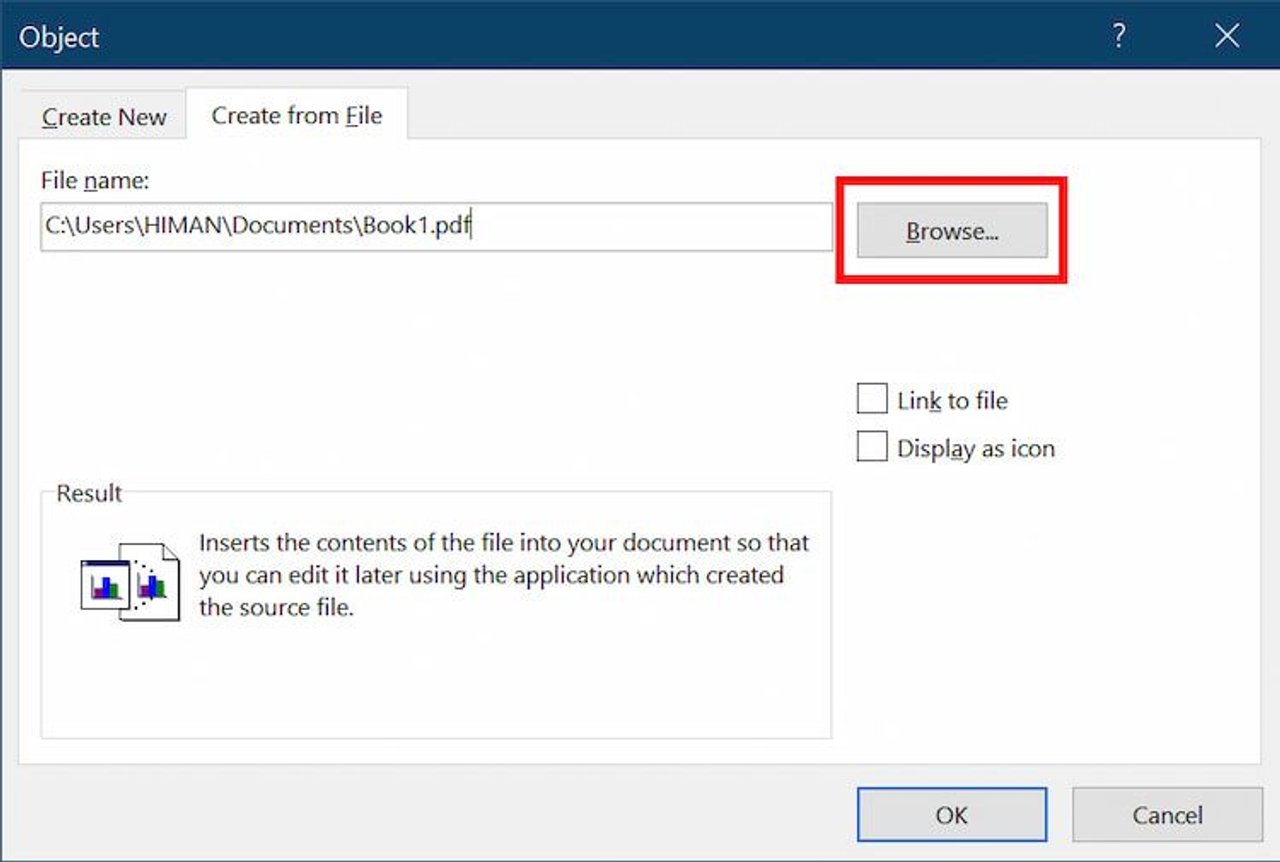Confirm with the OK button
The width and height of the screenshot is (1280, 862).
(951, 814)
